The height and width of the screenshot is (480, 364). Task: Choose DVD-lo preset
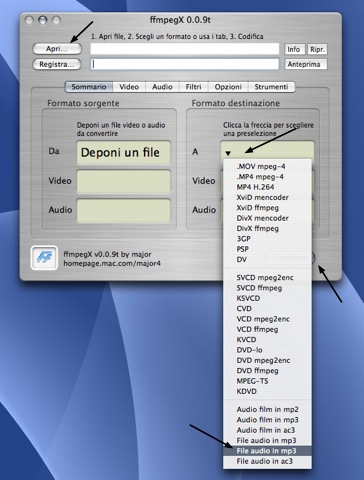pos(267,350)
